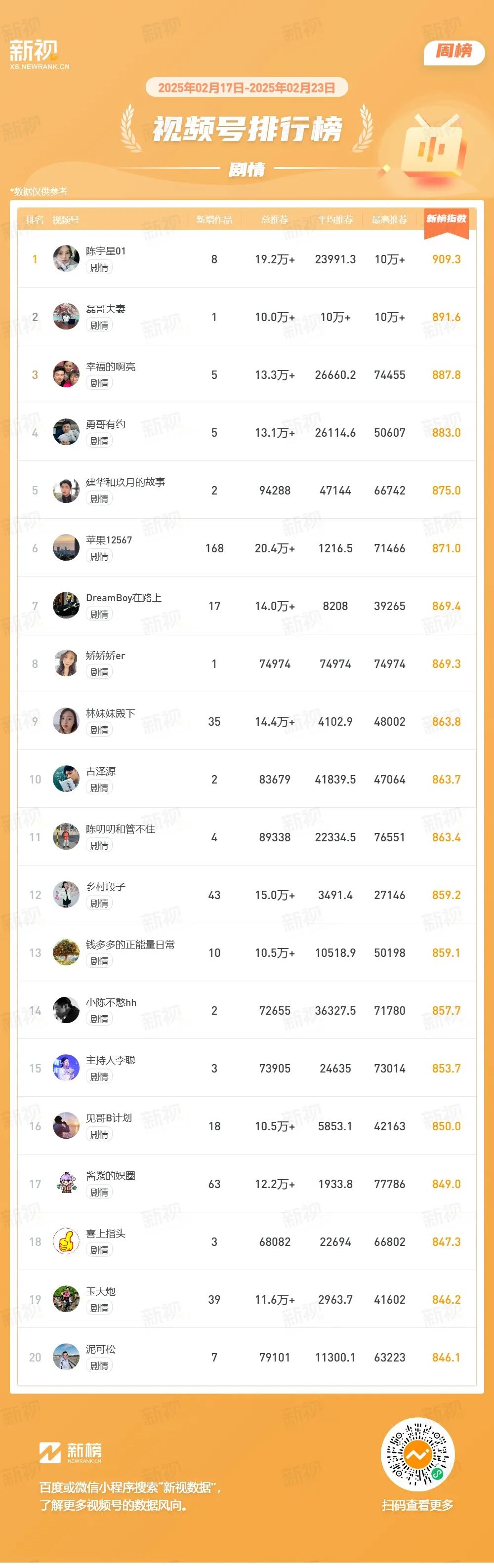The width and height of the screenshot is (494, 1568).
Task: Click the 新榜 logo at bottom
Action: [x=71, y=1452]
